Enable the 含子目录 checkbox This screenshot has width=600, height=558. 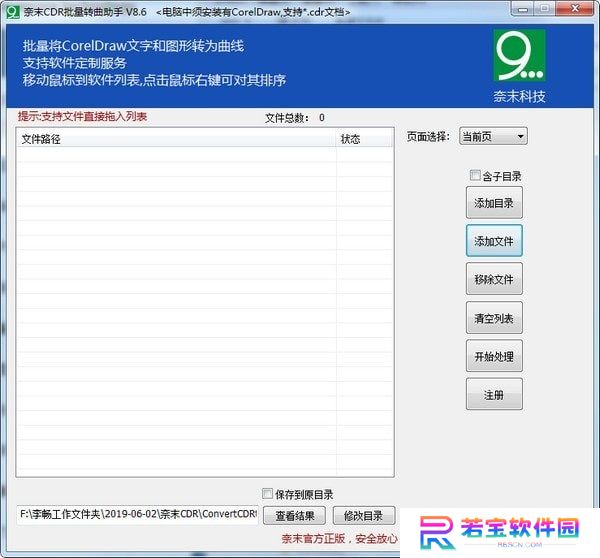475,175
